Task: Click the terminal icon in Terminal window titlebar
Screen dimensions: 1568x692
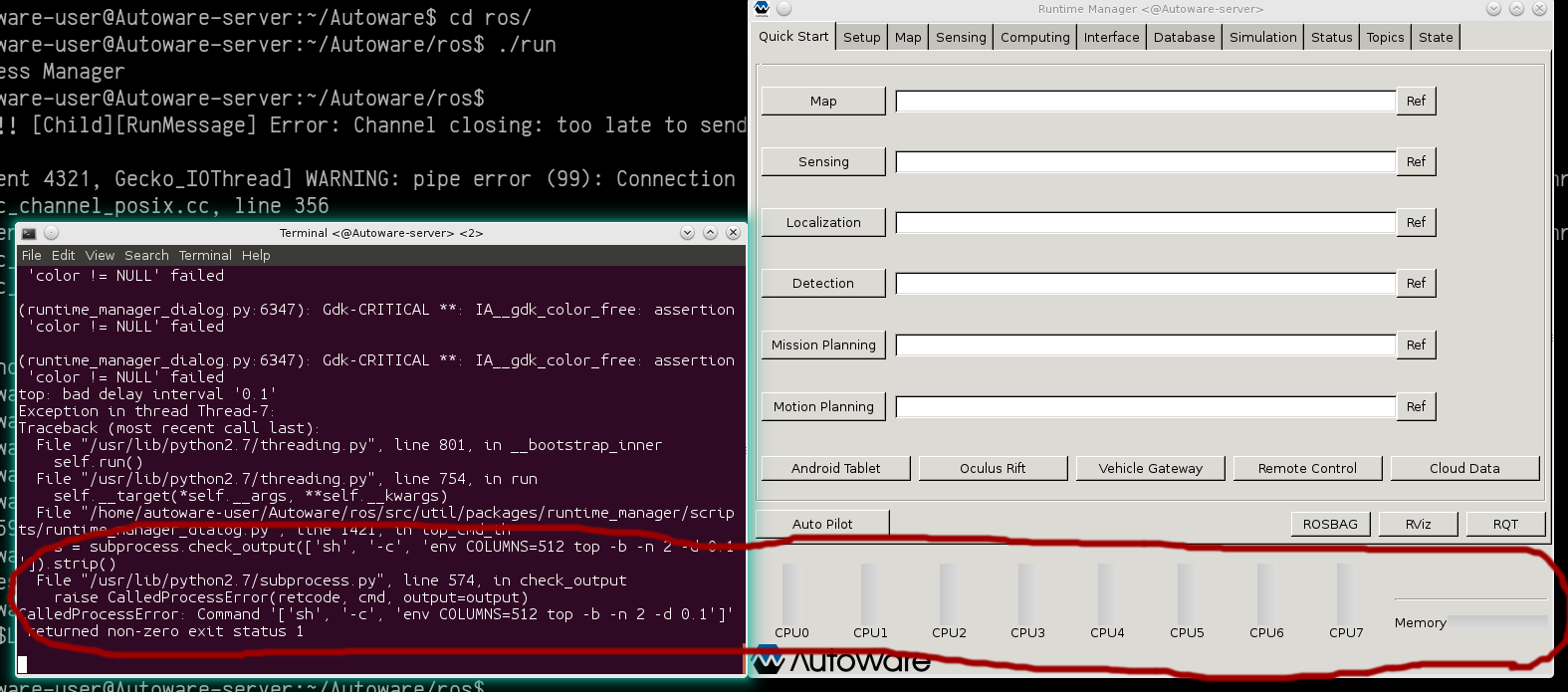Action: point(29,233)
